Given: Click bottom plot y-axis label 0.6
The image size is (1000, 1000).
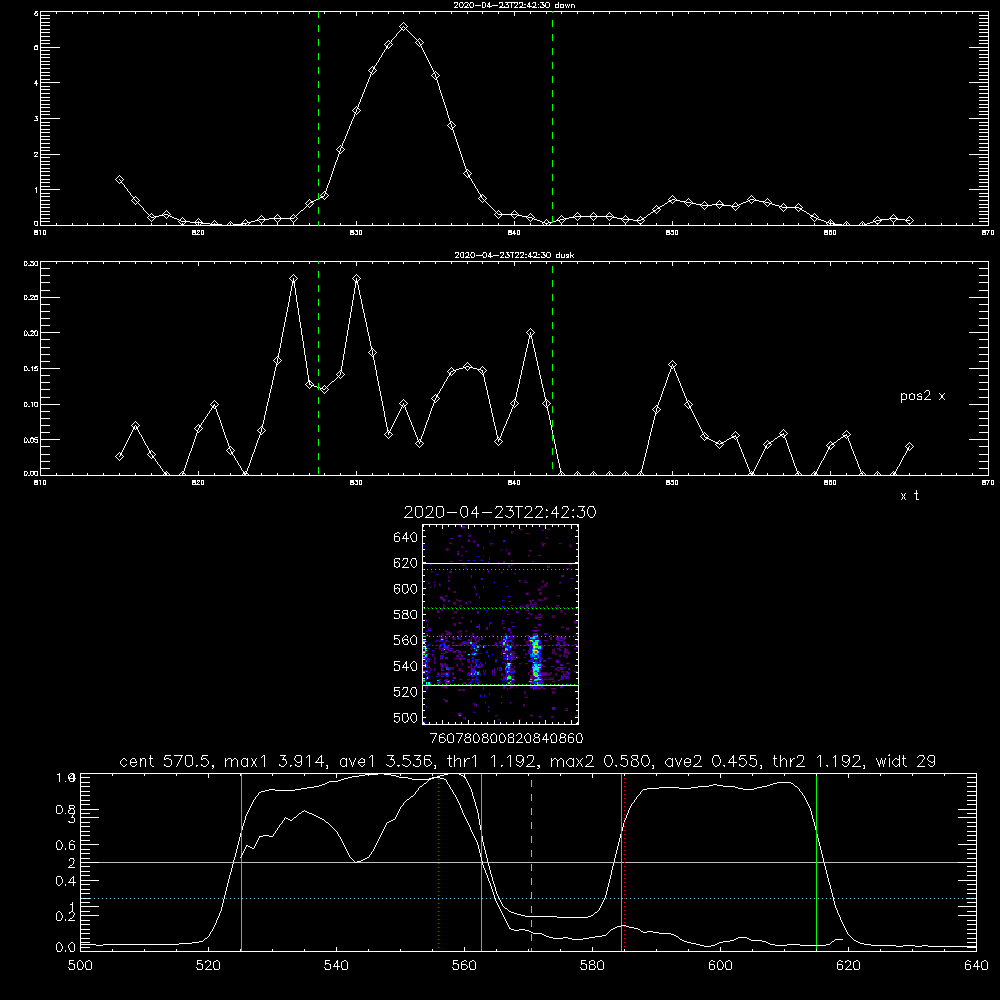Looking at the screenshot, I should 66,845.
